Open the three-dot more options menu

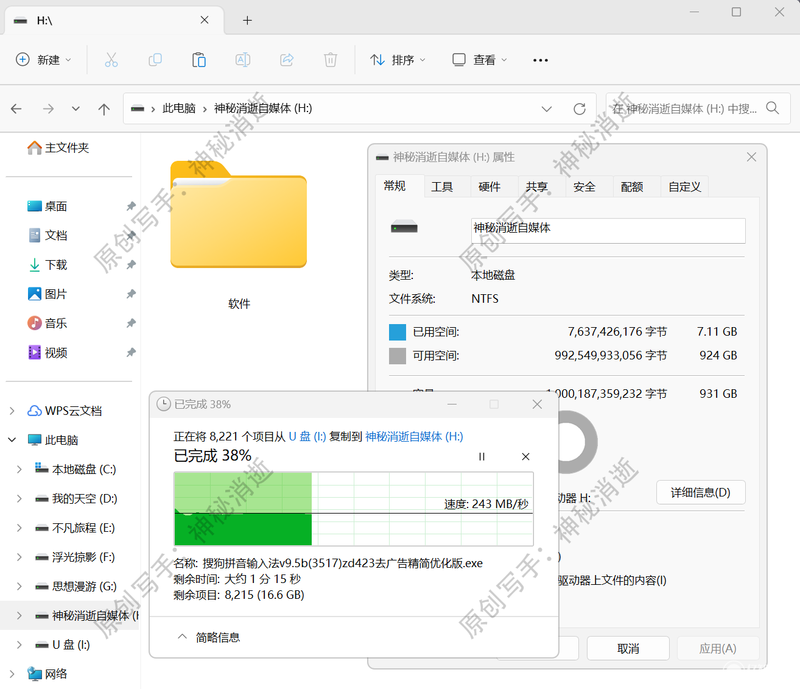coord(540,60)
